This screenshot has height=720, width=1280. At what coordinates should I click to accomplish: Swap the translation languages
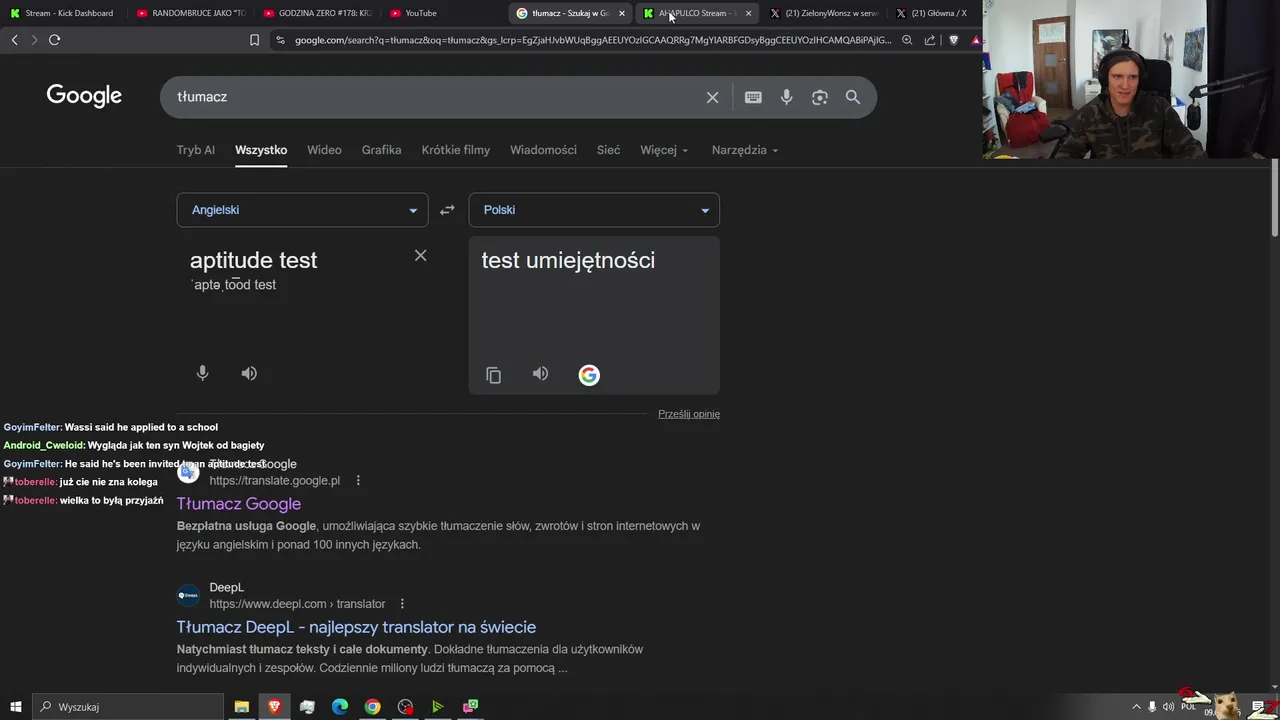click(x=447, y=210)
